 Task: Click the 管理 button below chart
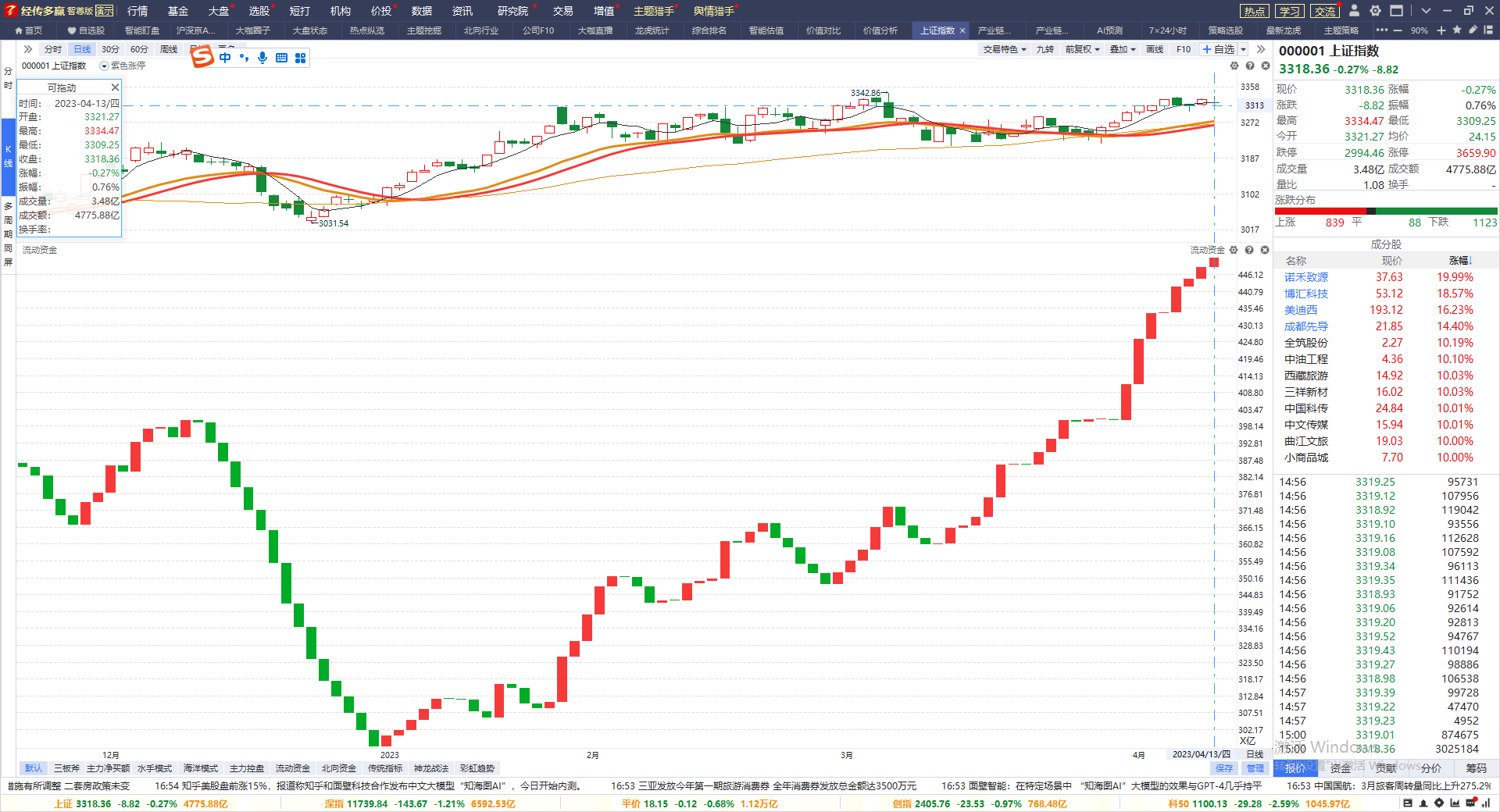point(1255,768)
